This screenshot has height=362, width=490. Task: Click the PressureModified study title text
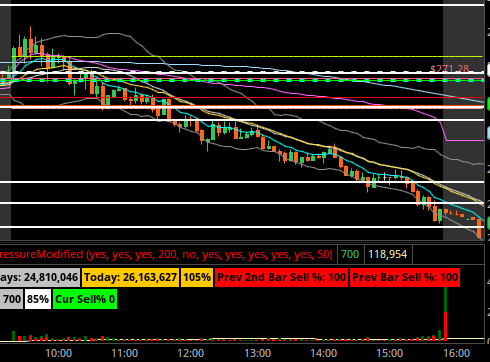pos(166,255)
